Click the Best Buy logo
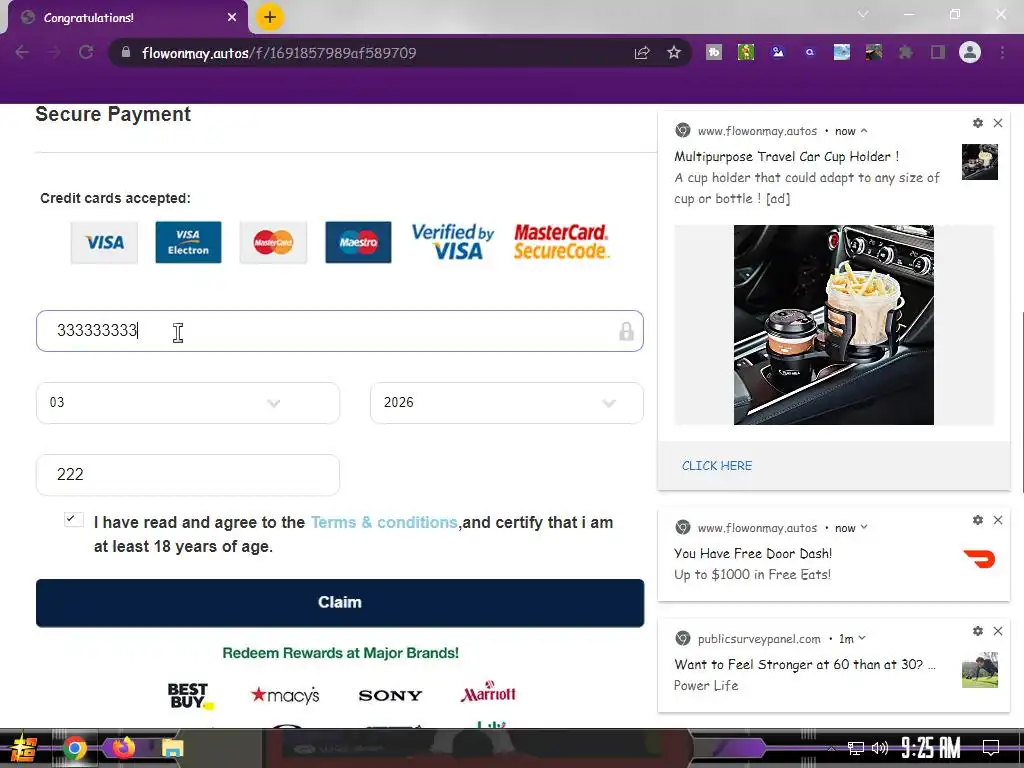The image size is (1024, 768). 190,696
